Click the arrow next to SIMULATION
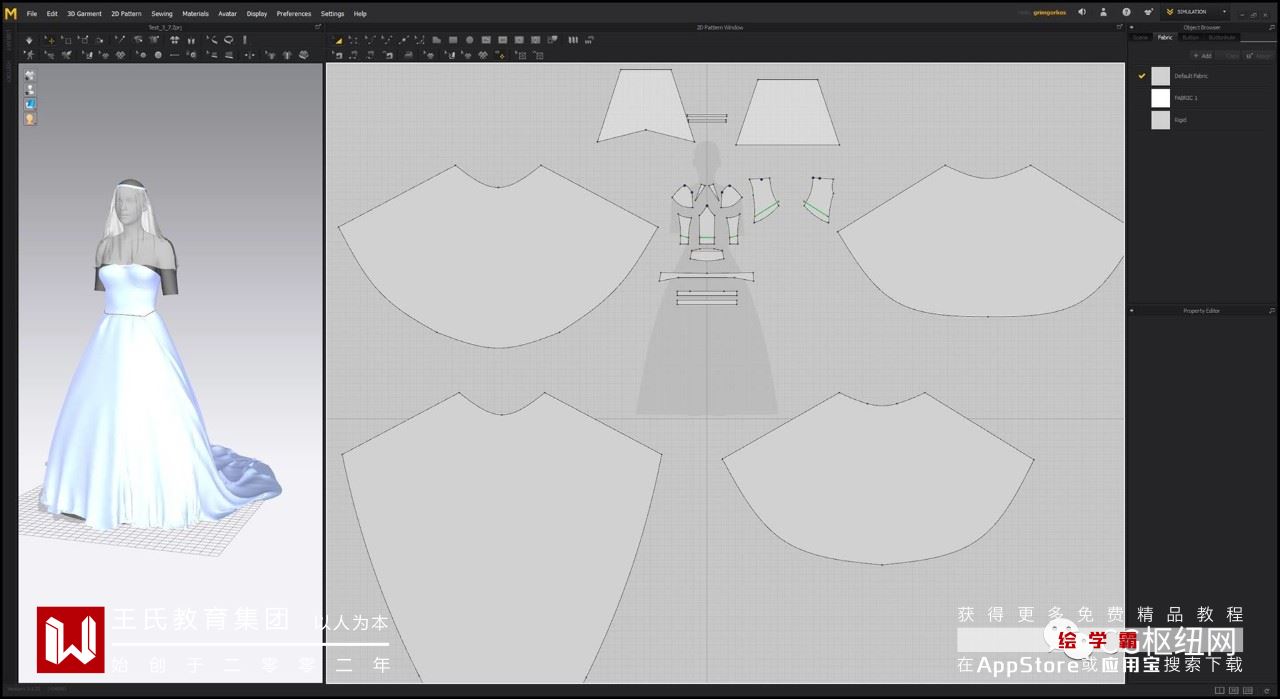This screenshot has width=1280, height=699. (x=1224, y=12)
